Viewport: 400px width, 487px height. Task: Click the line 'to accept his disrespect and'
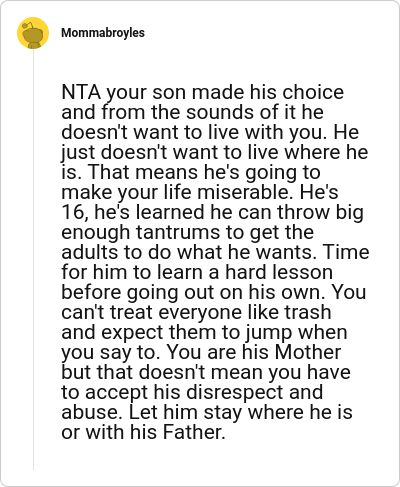click(x=192, y=392)
